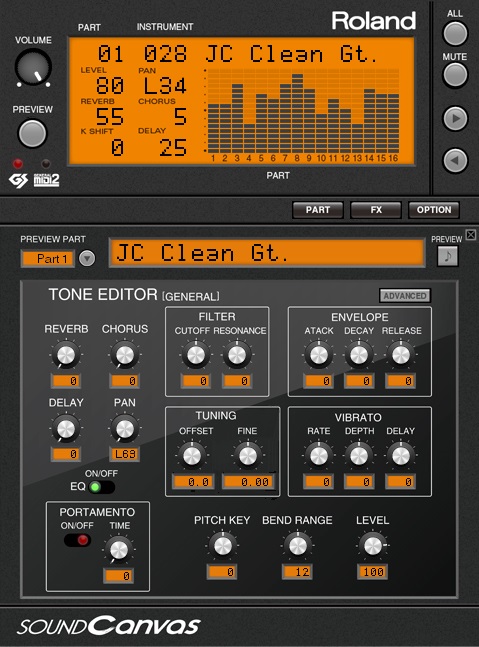Click the tuning OFFSET value 0.0
The height and width of the screenshot is (647, 479).
[193, 482]
